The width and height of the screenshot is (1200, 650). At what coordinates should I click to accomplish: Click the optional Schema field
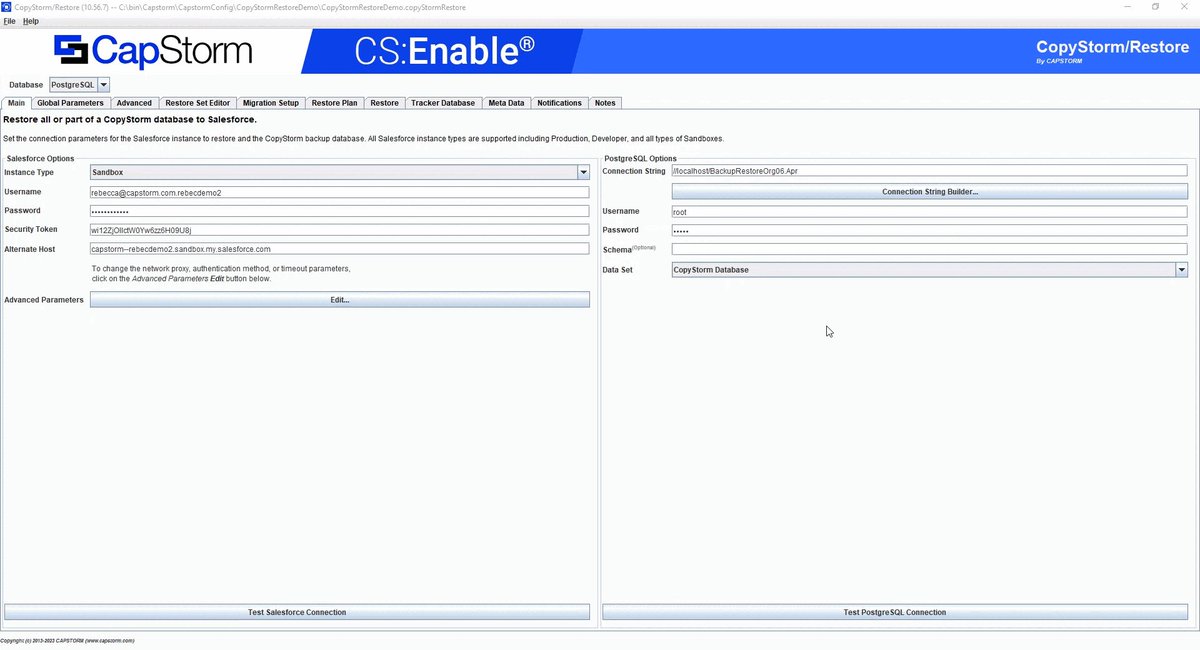tap(929, 249)
